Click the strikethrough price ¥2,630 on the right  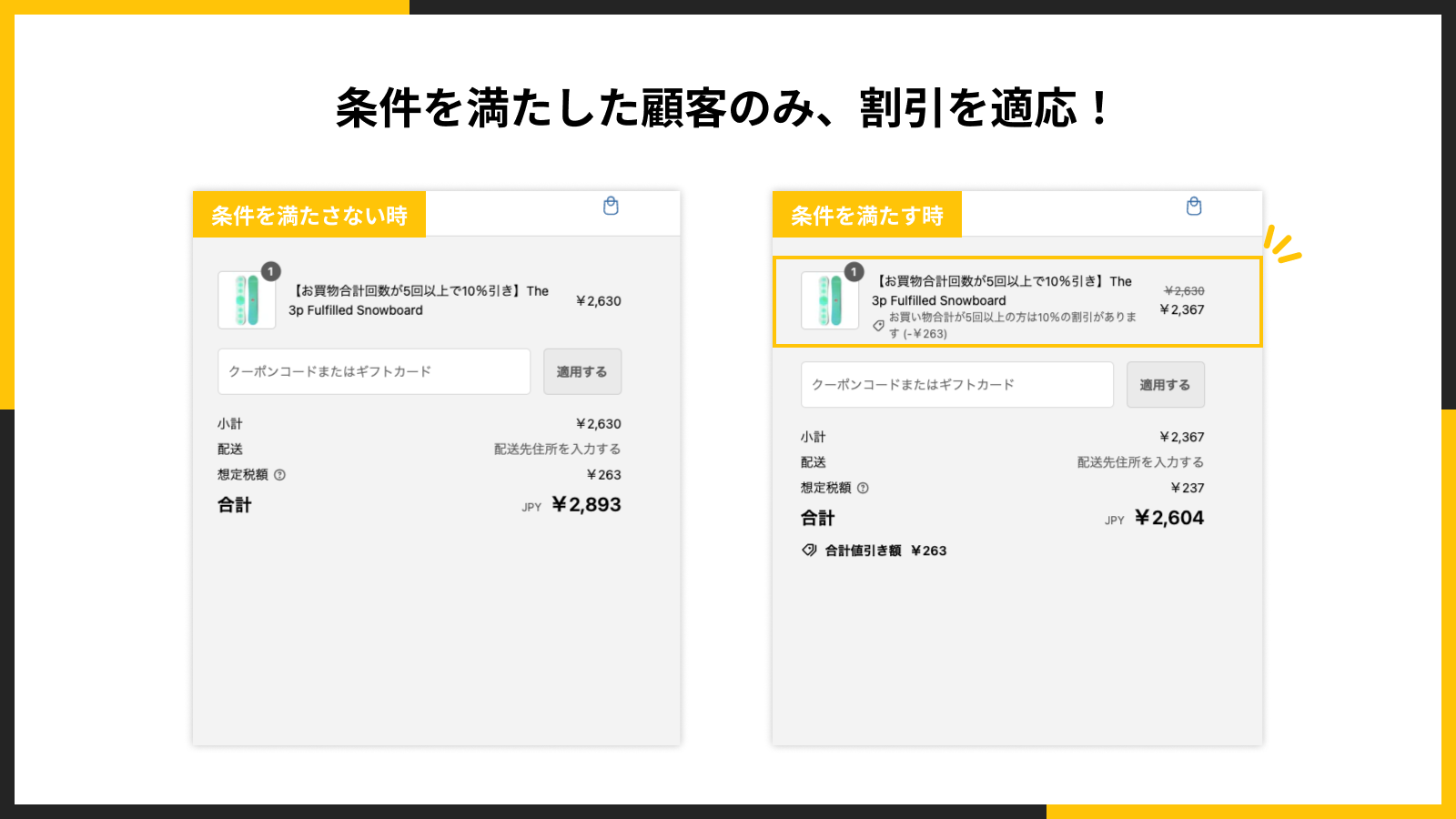[x=1184, y=290]
